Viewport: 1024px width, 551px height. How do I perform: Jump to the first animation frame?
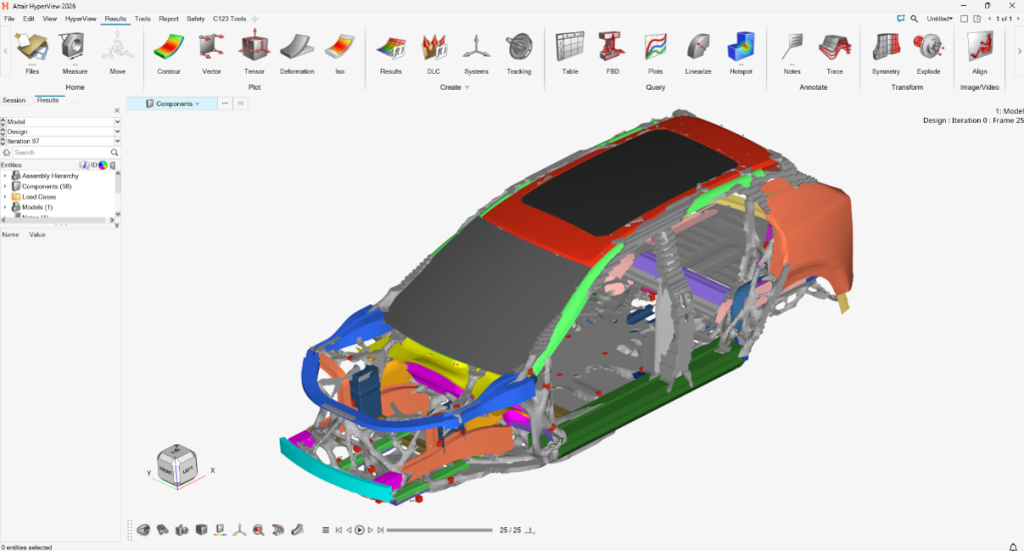[x=338, y=530]
